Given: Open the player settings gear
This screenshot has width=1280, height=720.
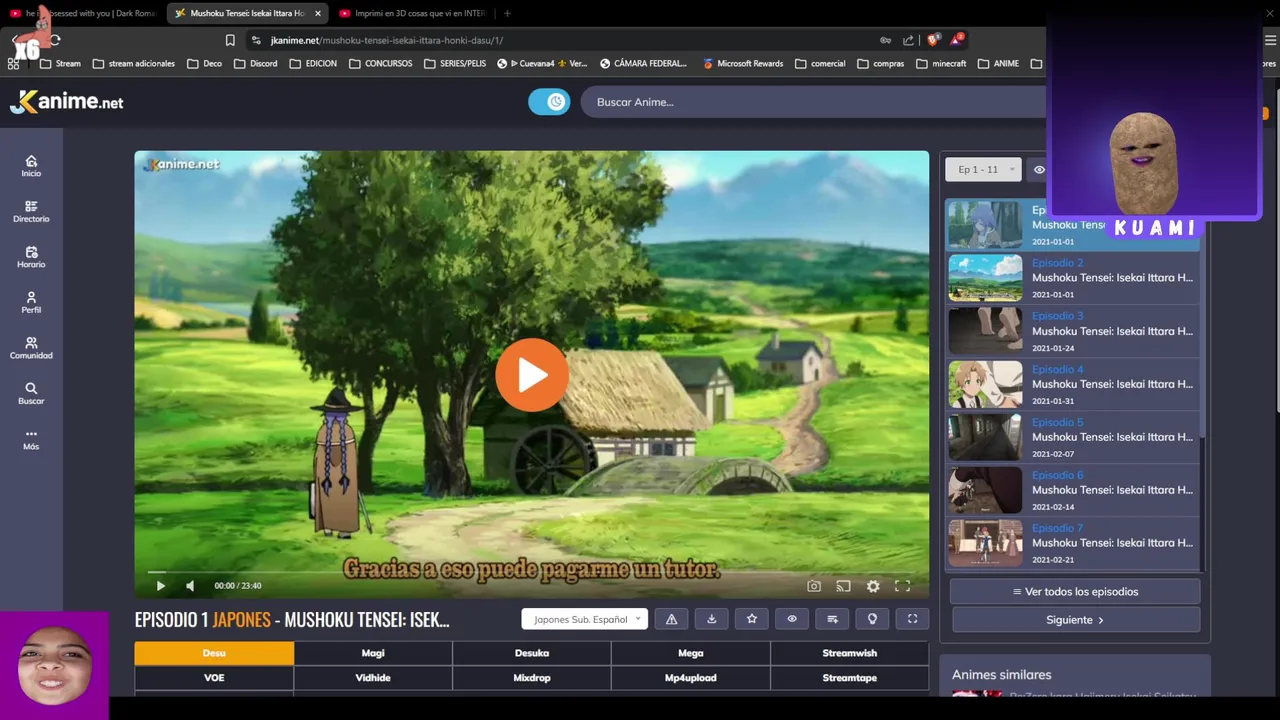Looking at the screenshot, I should point(873,586).
